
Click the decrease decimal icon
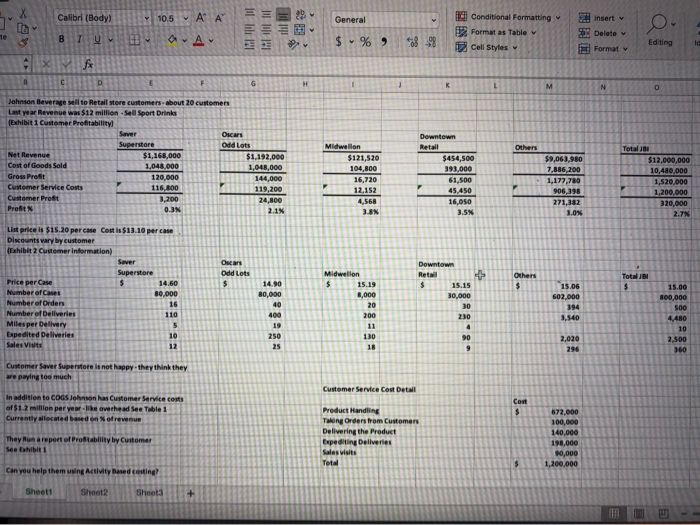[x=432, y=42]
